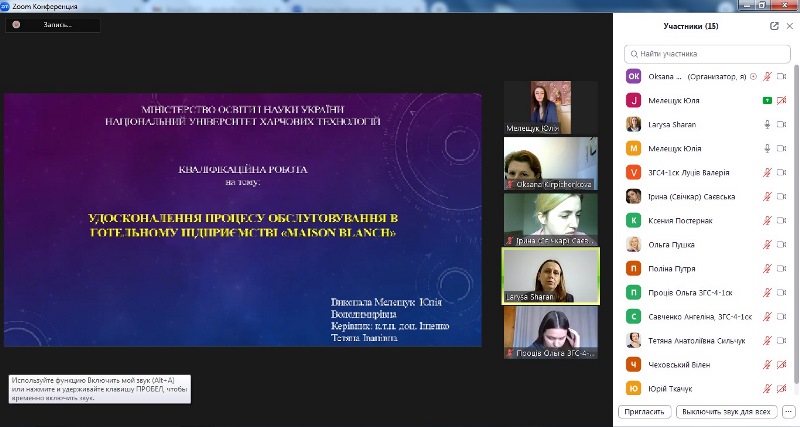Image resolution: width=800 pixels, height=427 pixels.
Task: Select Проців Ольга video thumbnail
Action: tap(551, 332)
